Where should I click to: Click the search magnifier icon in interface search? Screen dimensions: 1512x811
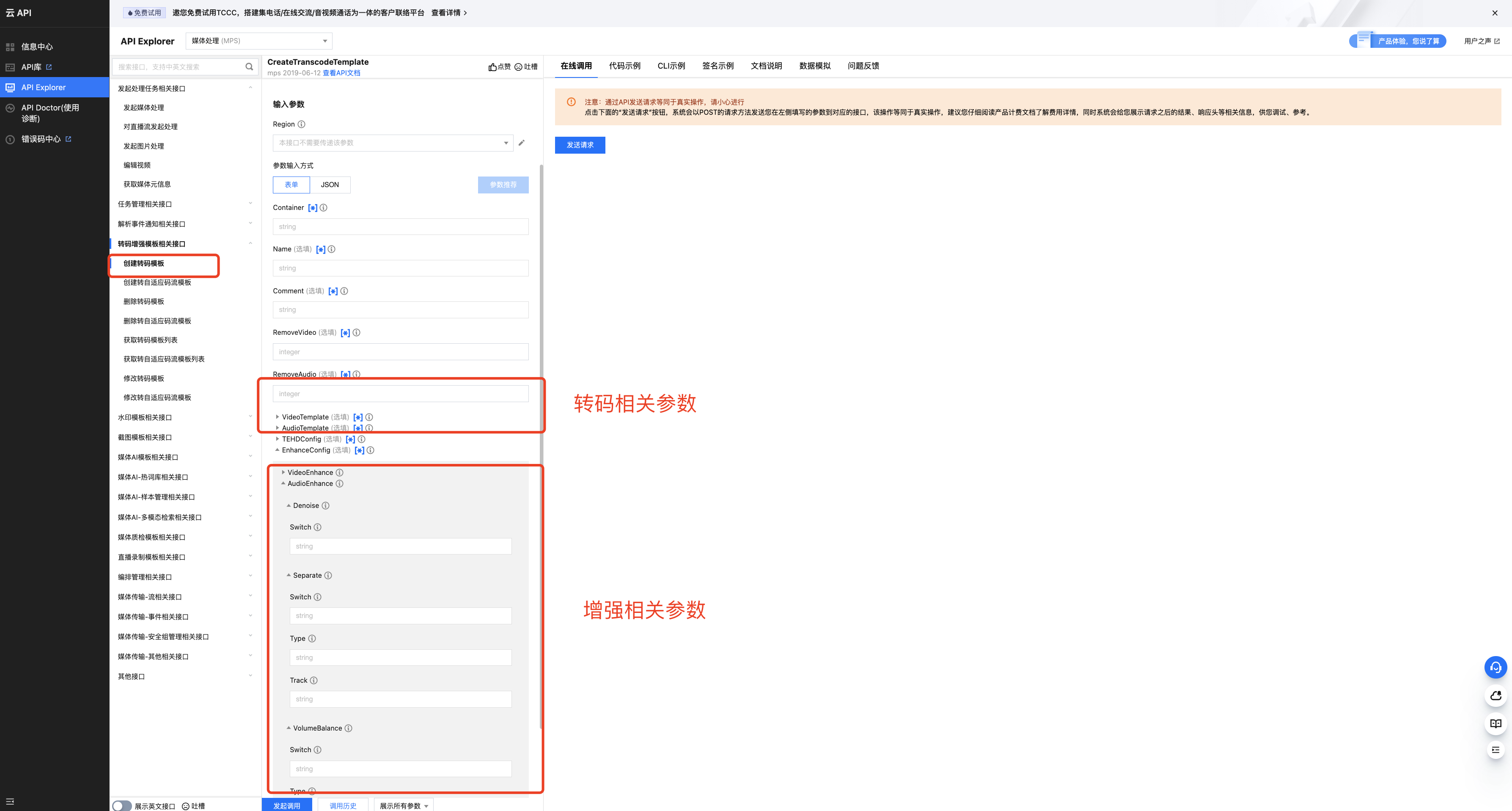click(x=249, y=67)
